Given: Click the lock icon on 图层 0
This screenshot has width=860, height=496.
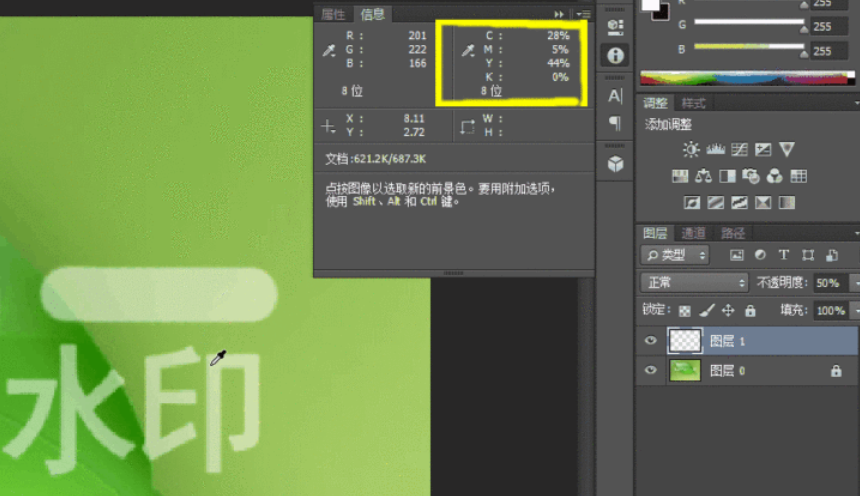Looking at the screenshot, I should click(x=836, y=371).
